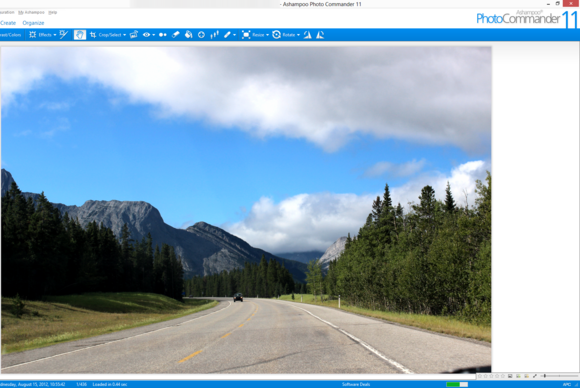The height and width of the screenshot is (388, 580).
Task: Choose the paint bucket fill tool
Action: pos(189,35)
